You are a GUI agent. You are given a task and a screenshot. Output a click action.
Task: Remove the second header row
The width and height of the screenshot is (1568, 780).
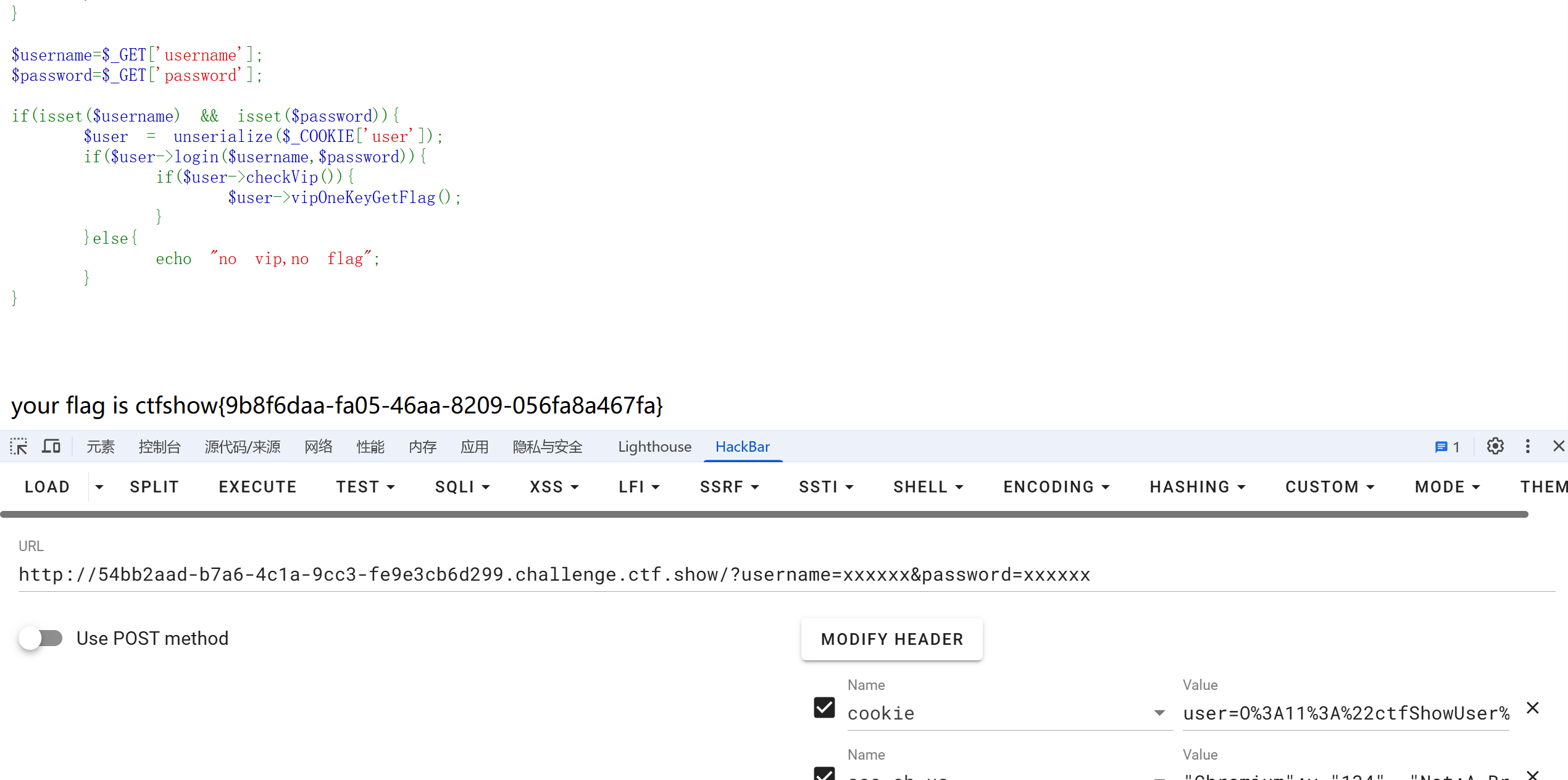pos(1532,775)
